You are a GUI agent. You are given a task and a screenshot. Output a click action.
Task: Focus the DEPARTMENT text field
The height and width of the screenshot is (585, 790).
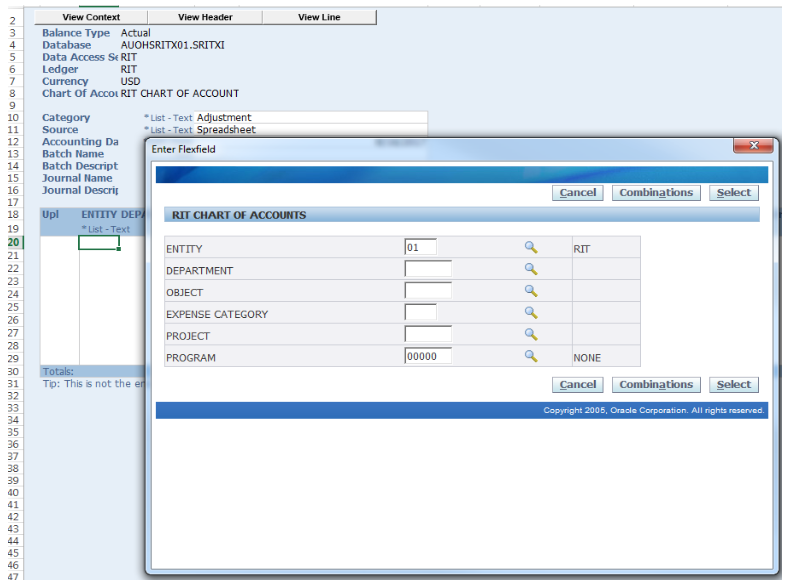pyautogui.click(x=428, y=269)
